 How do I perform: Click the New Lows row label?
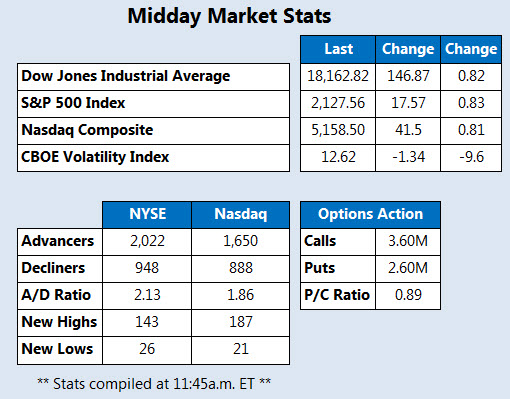(57, 349)
